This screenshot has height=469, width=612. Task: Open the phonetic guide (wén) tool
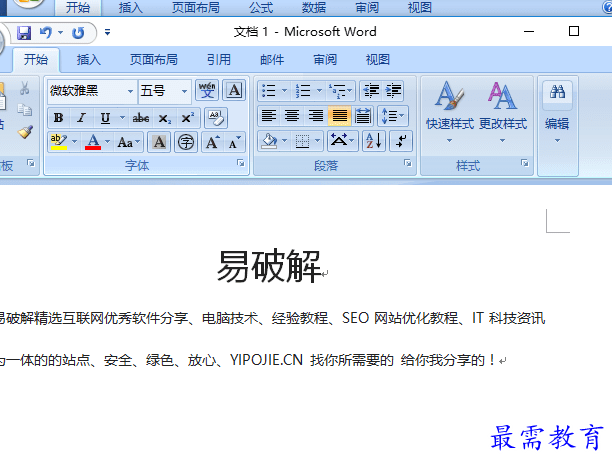(x=207, y=91)
